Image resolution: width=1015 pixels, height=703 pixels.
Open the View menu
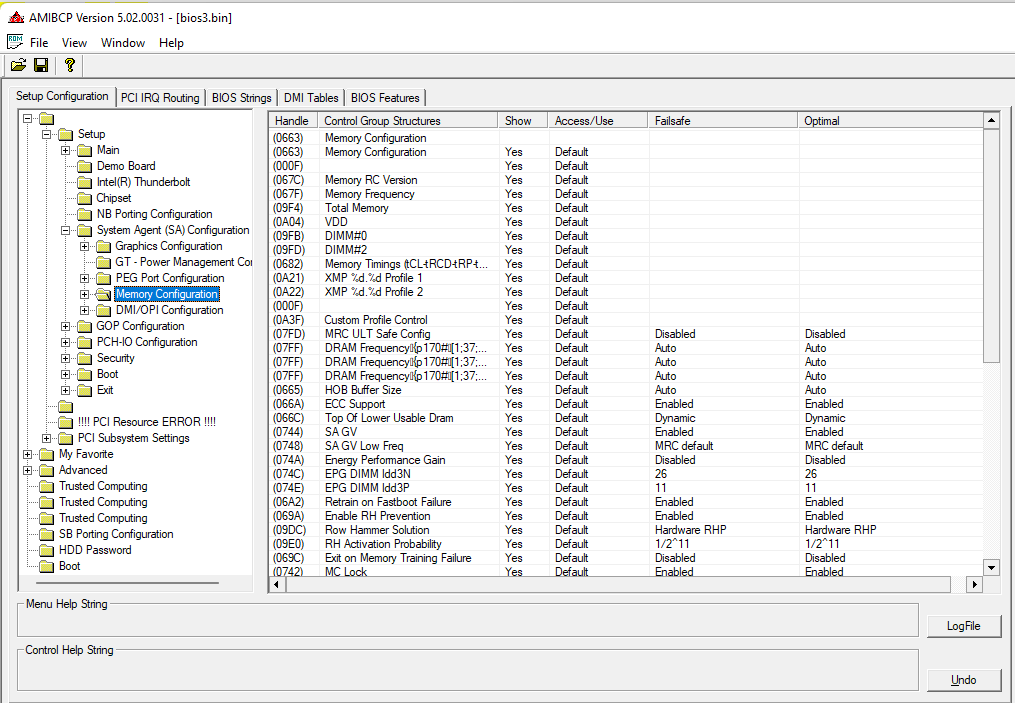[x=74, y=43]
